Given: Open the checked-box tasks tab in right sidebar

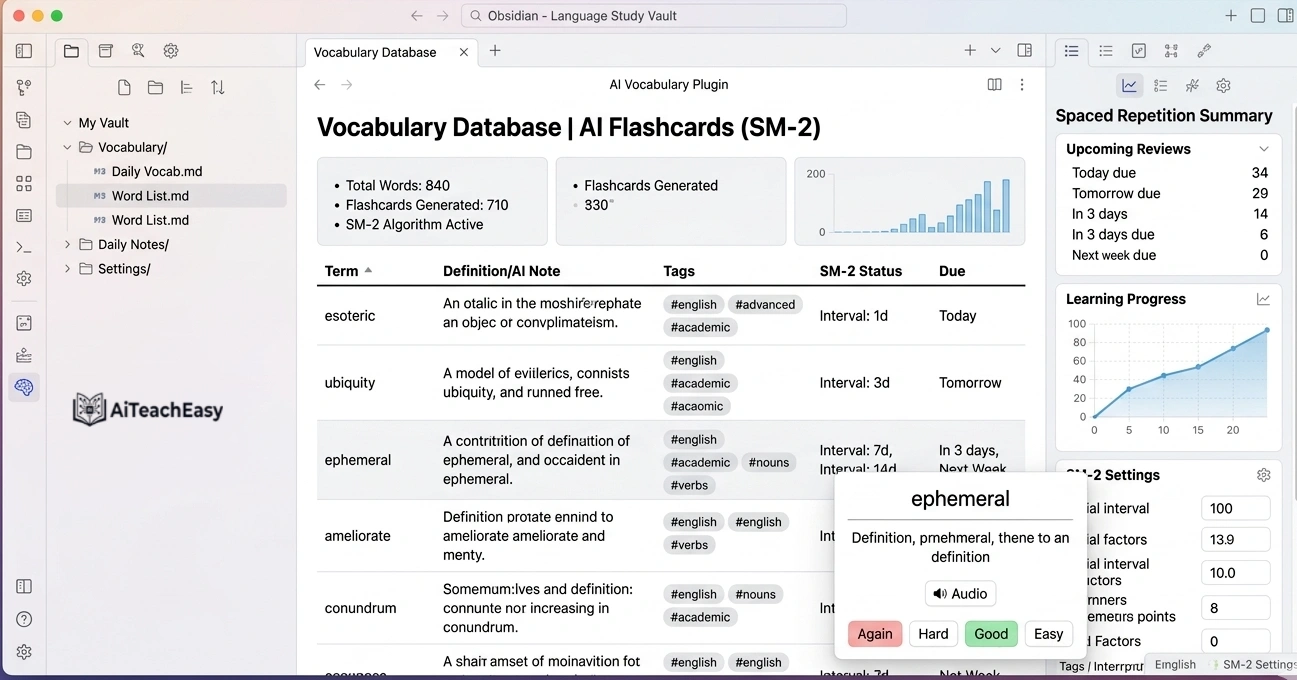Looking at the screenshot, I should point(1139,51).
